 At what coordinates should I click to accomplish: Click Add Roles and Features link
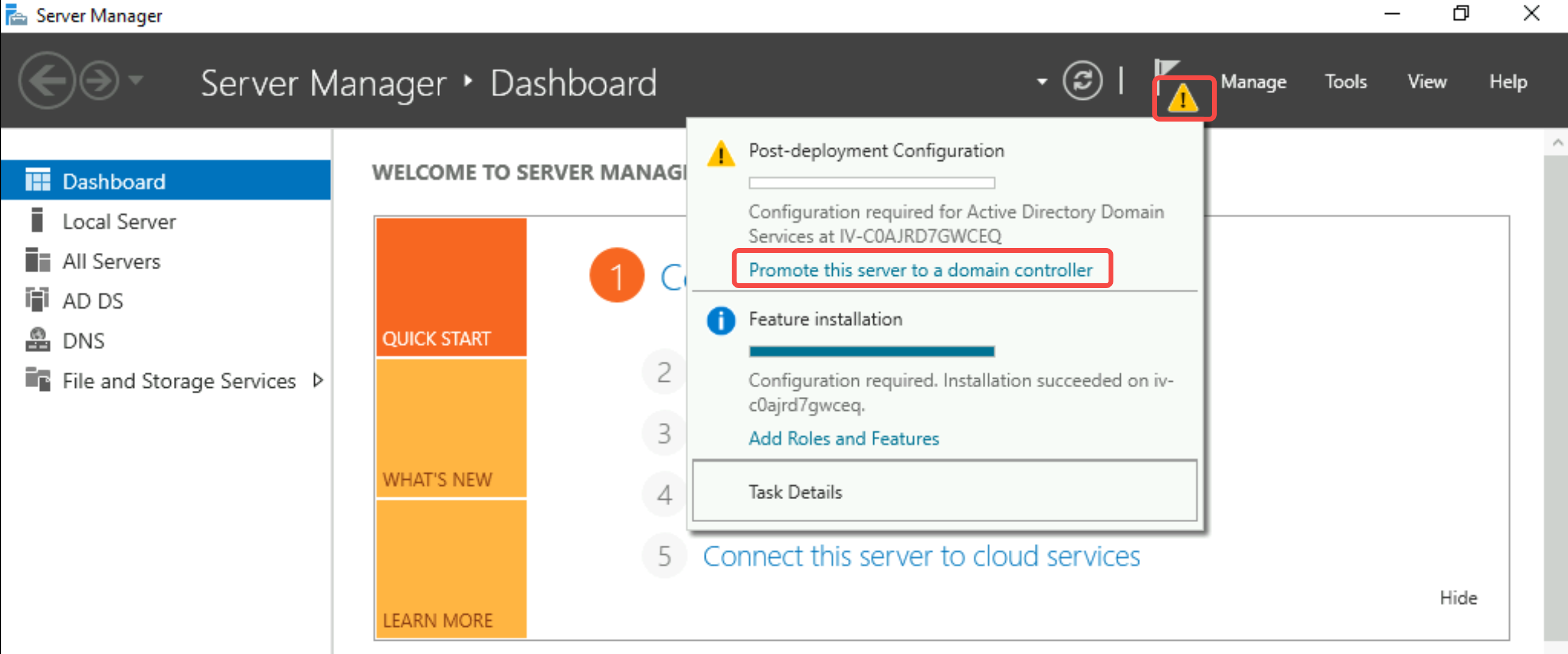tap(844, 438)
